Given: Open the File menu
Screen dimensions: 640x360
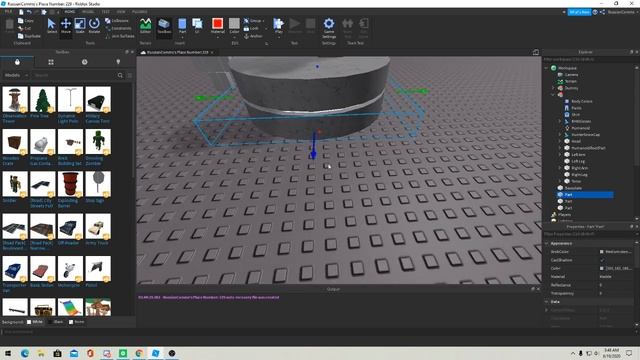Looking at the screenshot, I should 8,12.
